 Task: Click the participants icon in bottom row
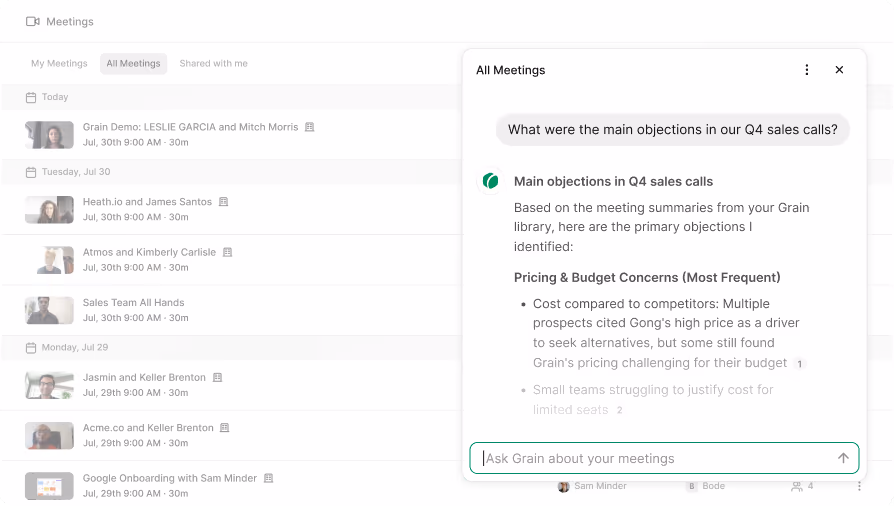(797, 486)
